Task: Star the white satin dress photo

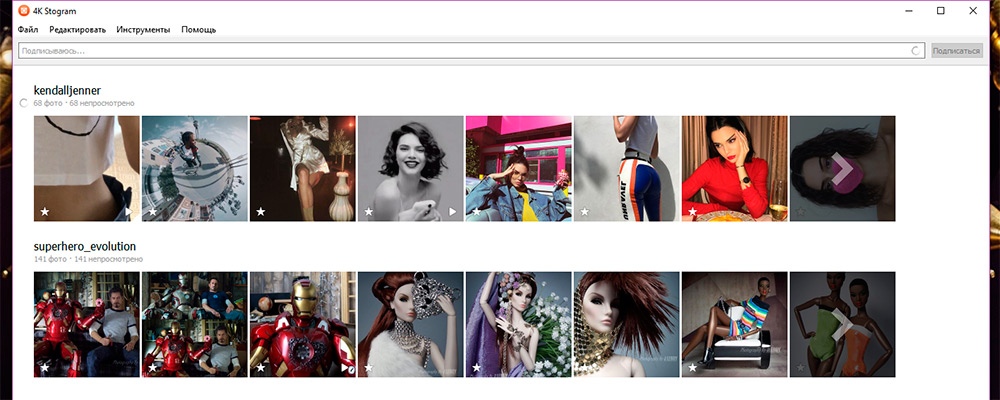Action: pyautogui.click(x=260, y=211)
